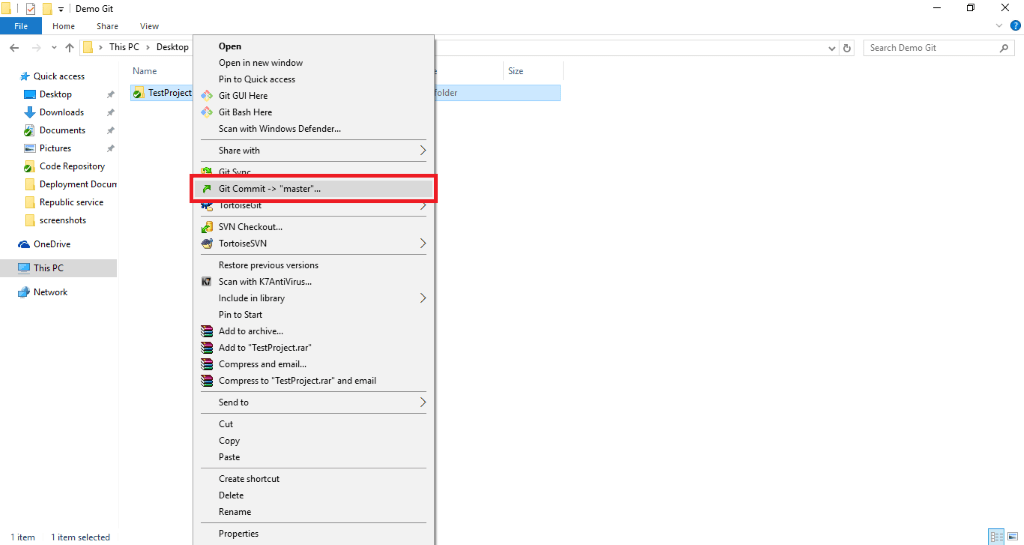1024x545 pixels.
Task: Click the Documents icon in sidebar
Action: pos(29,131)
